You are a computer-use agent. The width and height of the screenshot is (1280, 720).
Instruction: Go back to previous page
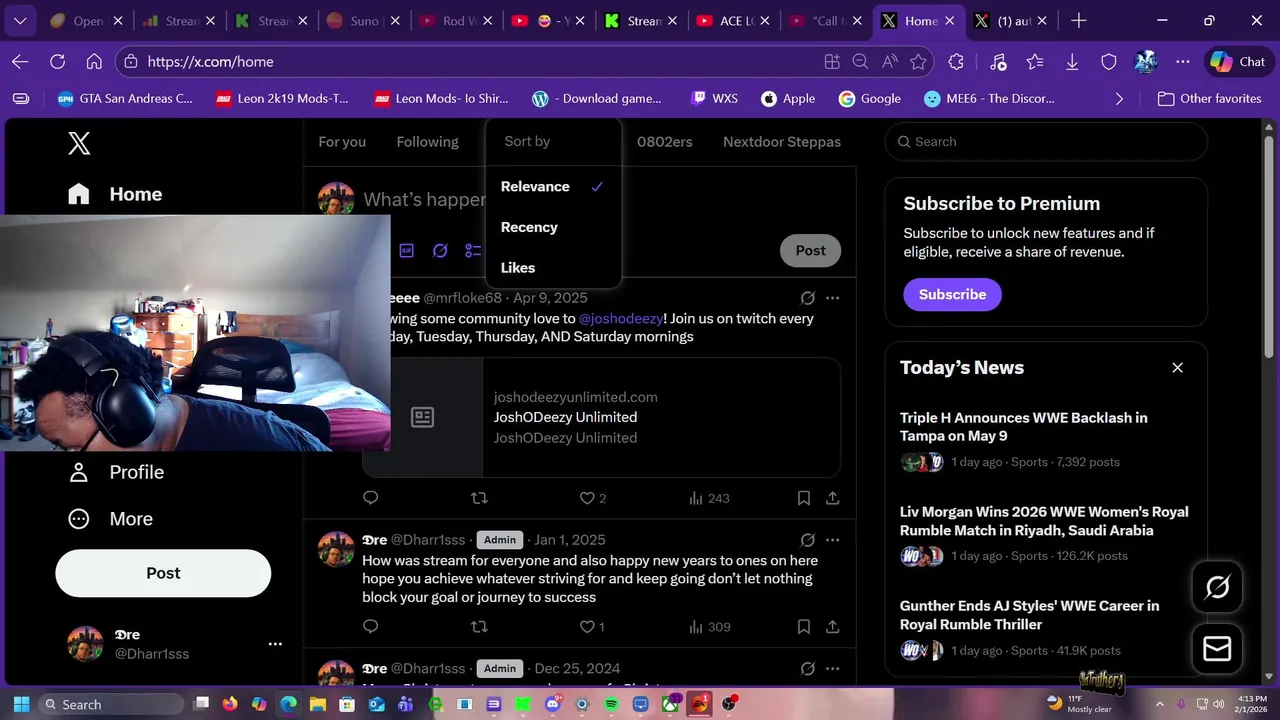click(20, 62)
